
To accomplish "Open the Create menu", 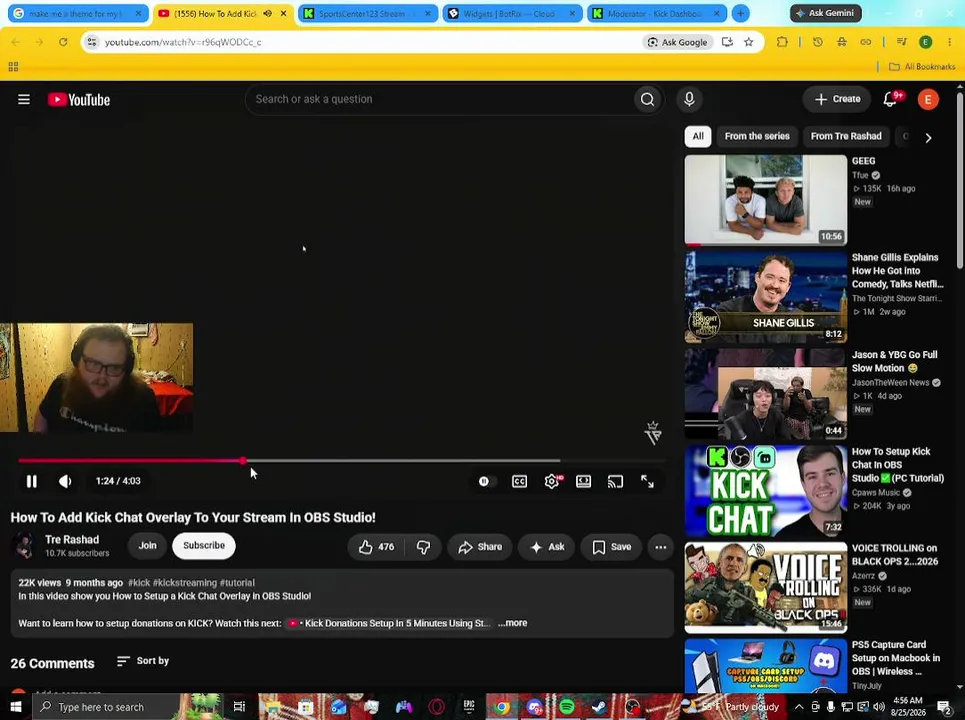I will [x=838, y=99].
